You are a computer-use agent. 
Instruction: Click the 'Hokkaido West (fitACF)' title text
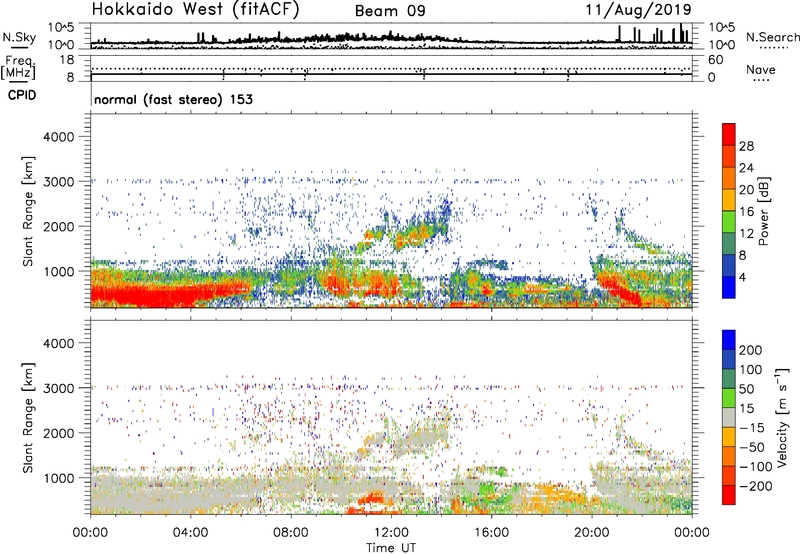click(195, 10)
